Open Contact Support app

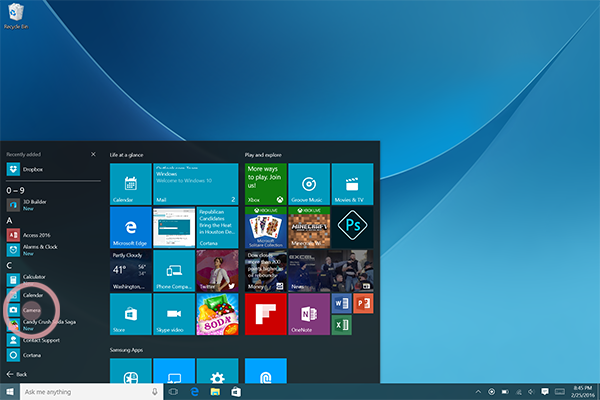(x=54, y=340)
